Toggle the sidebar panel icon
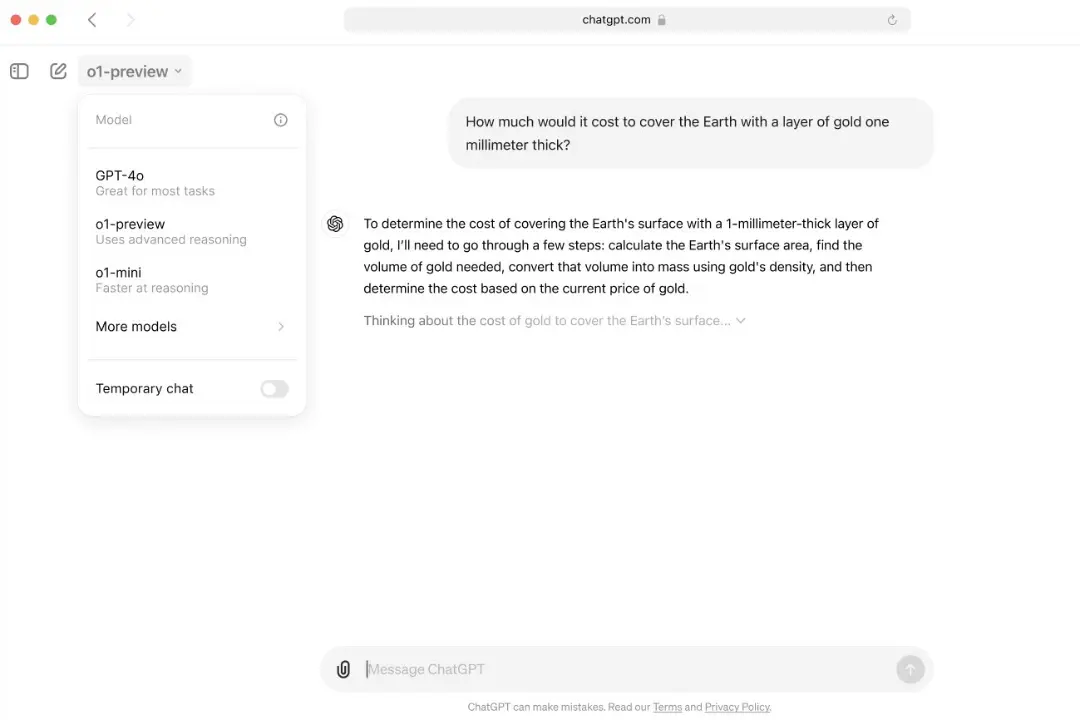 [x=19, y=71]
